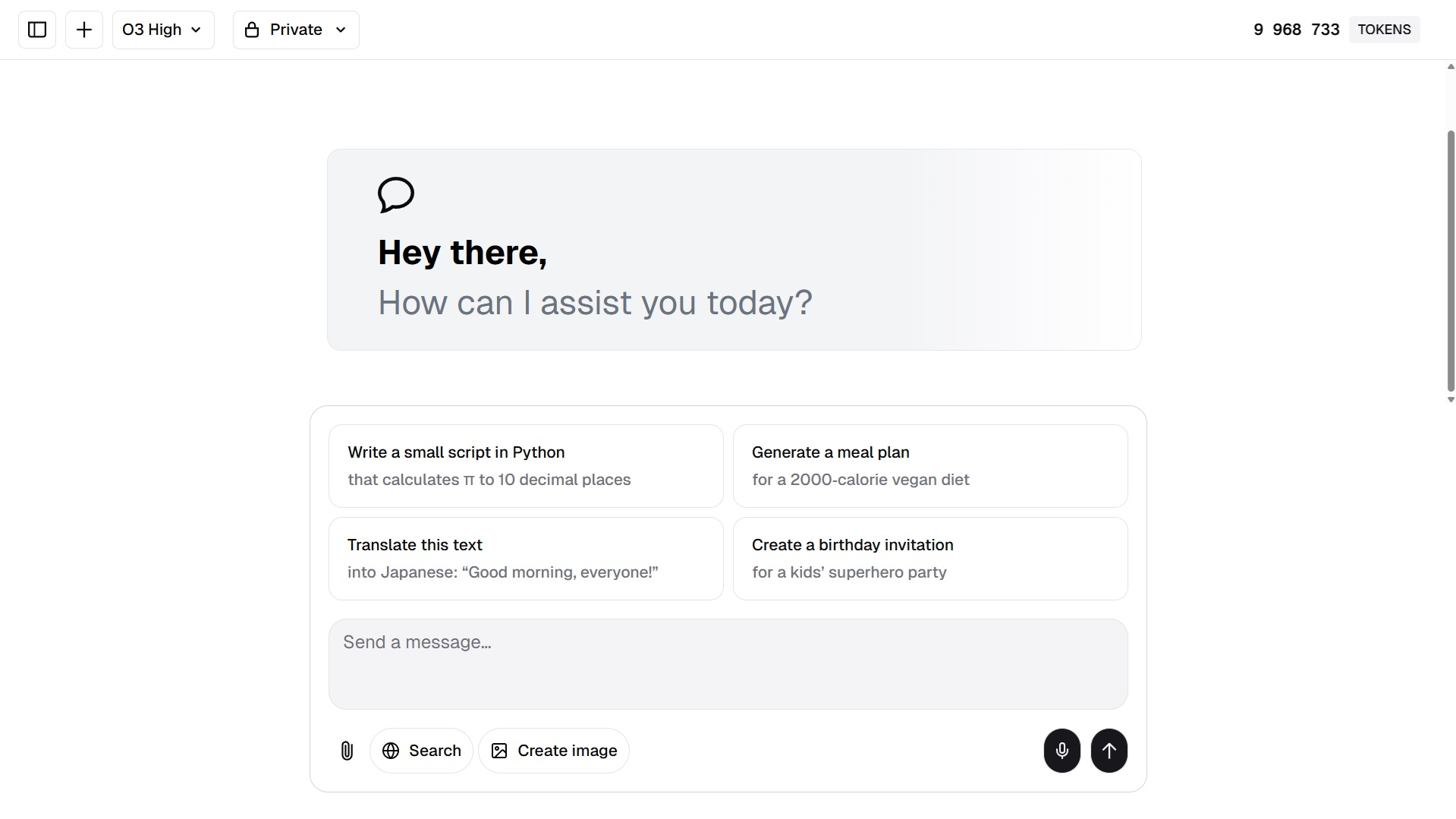Pick the Translate this text suggestion
The height and width of the screenshot is (819, 1456).
(526, 559)
